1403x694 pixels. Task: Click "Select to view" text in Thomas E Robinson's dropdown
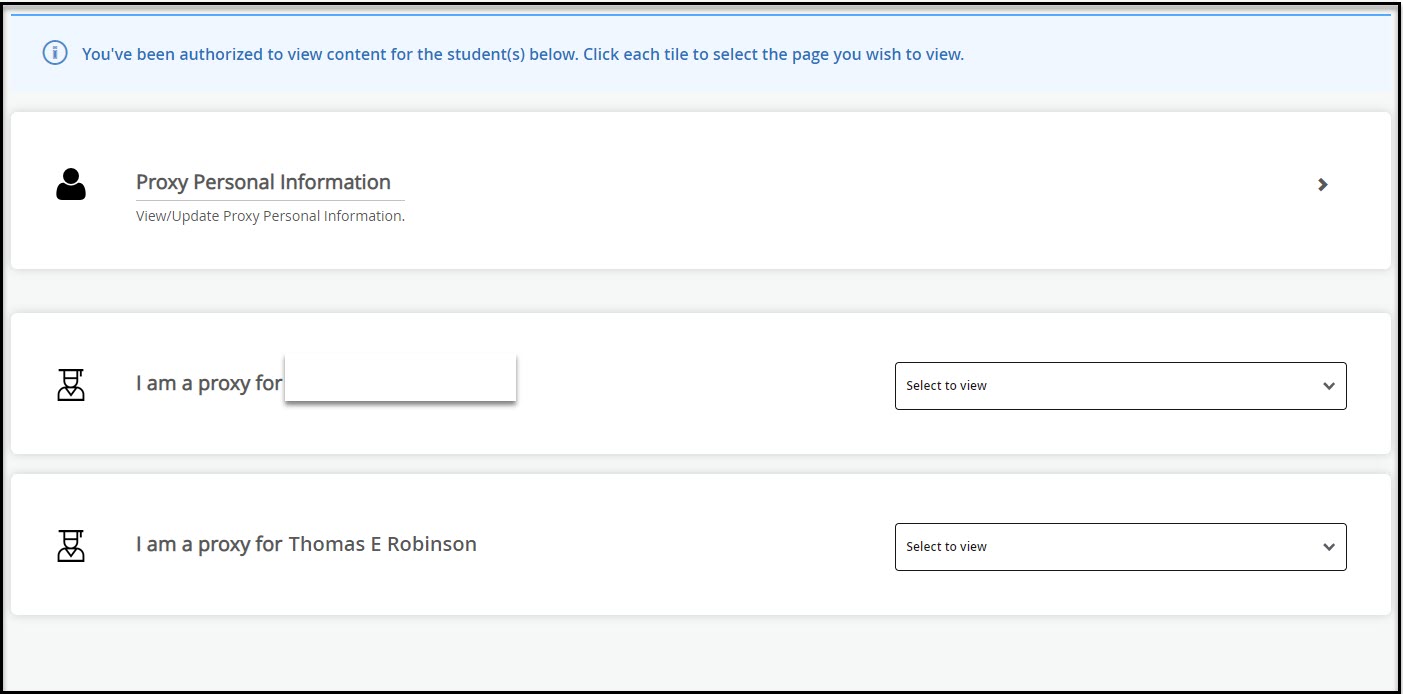946,547
